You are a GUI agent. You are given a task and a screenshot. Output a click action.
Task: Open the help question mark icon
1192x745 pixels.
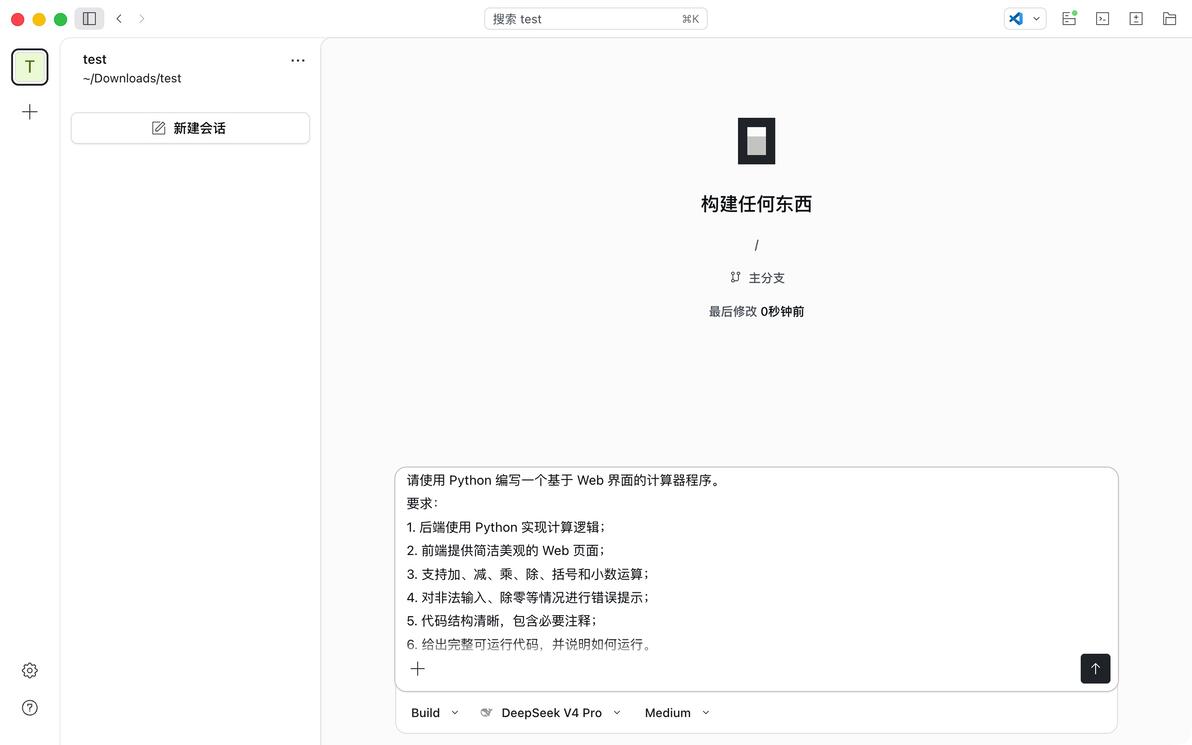tap(30, 708)
